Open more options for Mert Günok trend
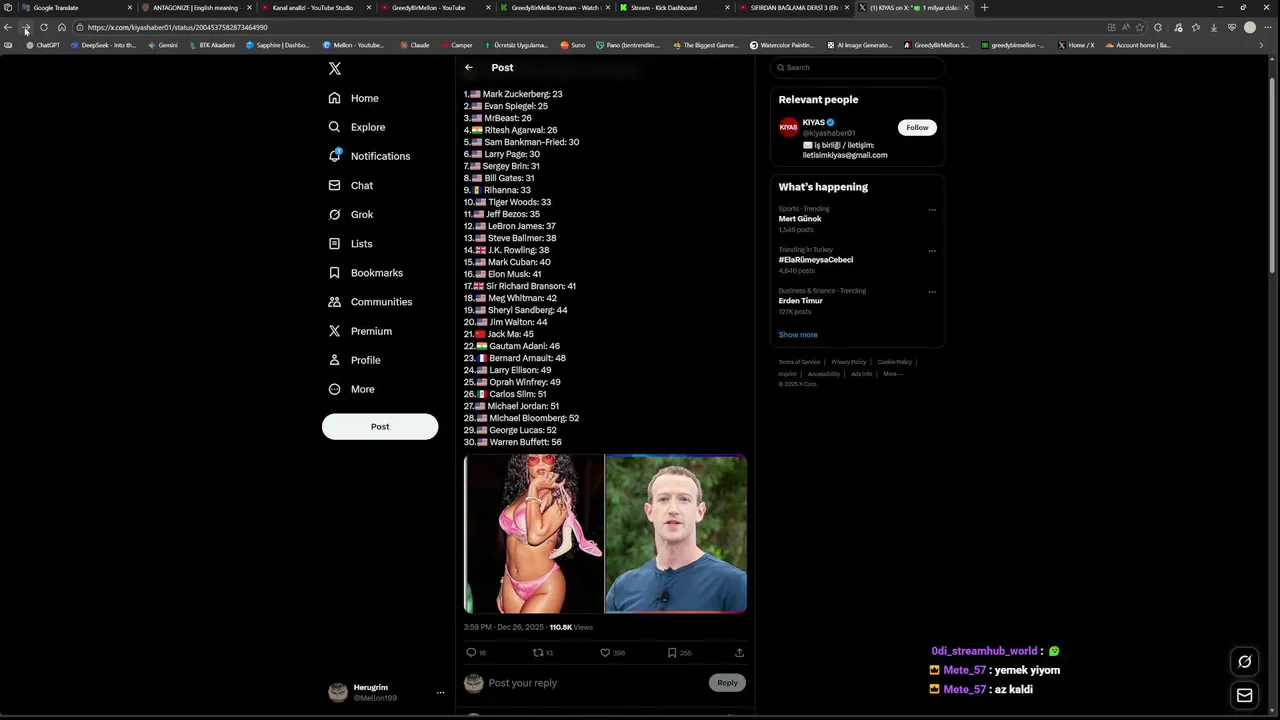Screen dimensions: 1280x720 point(932,210)
